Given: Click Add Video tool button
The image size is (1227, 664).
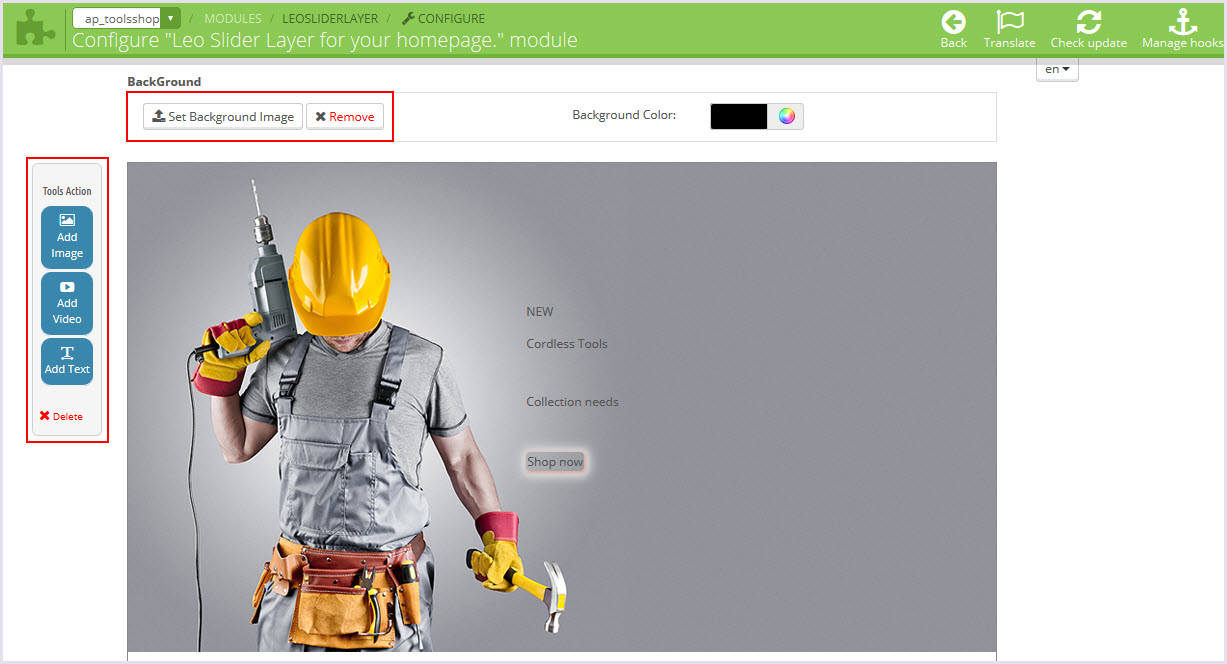Looking at the screenshot, I should click(x=67, y=303).
